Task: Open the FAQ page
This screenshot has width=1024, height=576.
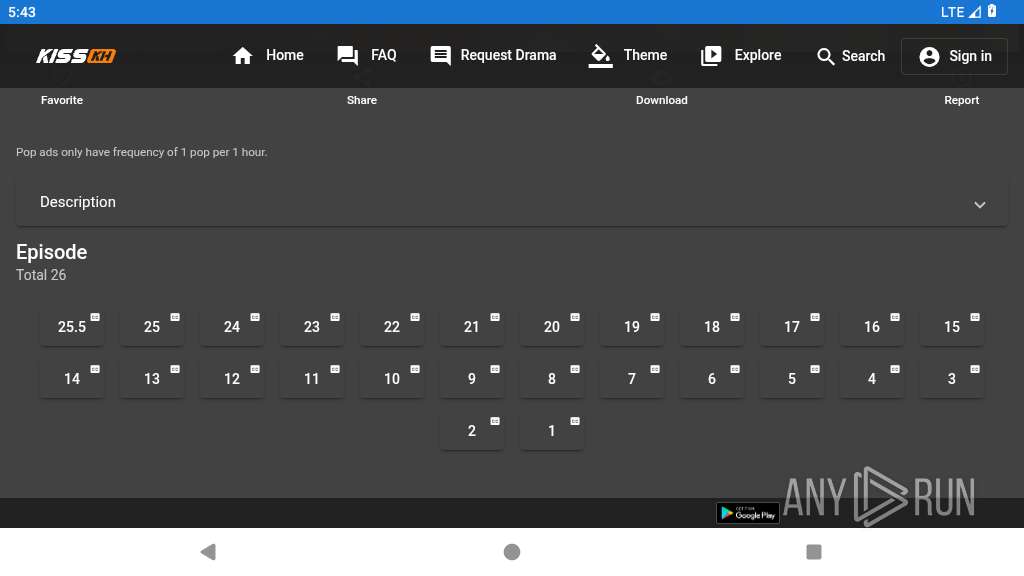Action: pos(366,56)
